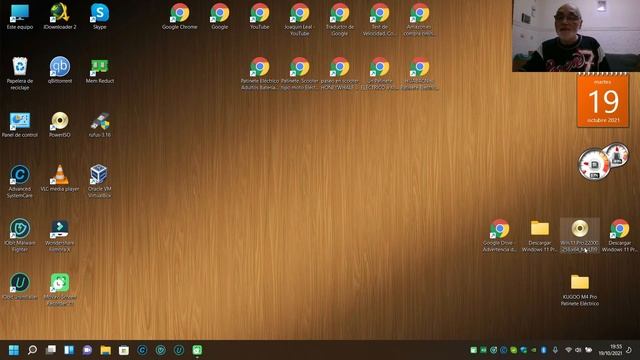640x360 pixels.
Task: Open Task View from taskbar
Action: click(51, 350)
